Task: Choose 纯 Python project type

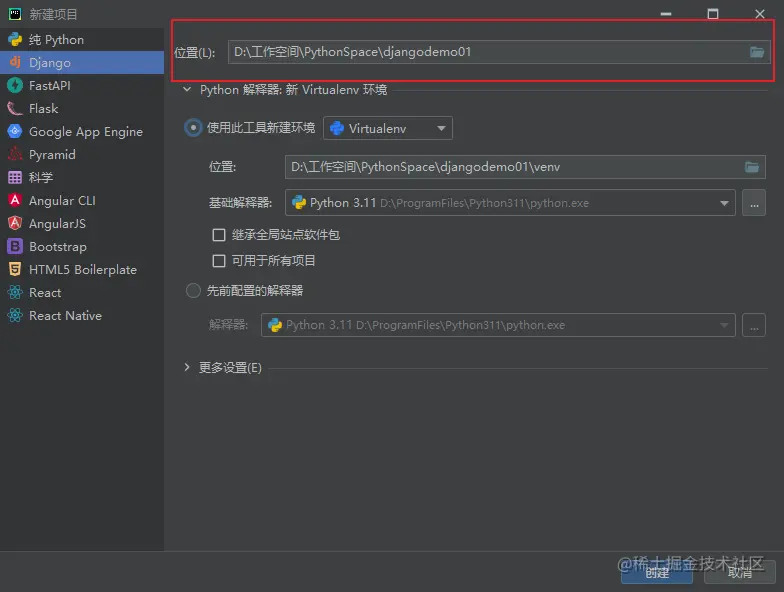Action: click(x=82, y=40)
